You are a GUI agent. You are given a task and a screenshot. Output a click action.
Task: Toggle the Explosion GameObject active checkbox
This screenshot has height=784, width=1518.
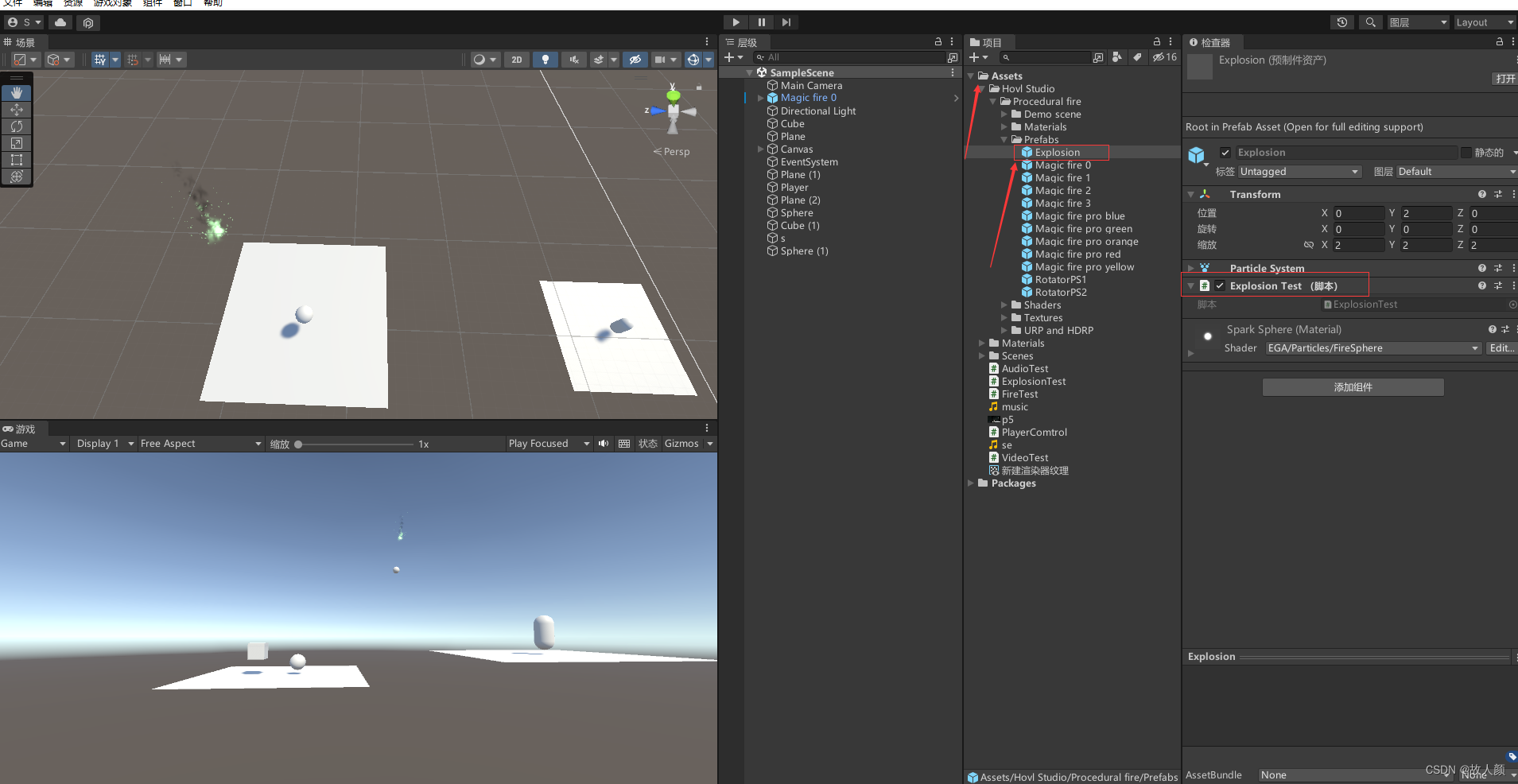point(1225,153)
